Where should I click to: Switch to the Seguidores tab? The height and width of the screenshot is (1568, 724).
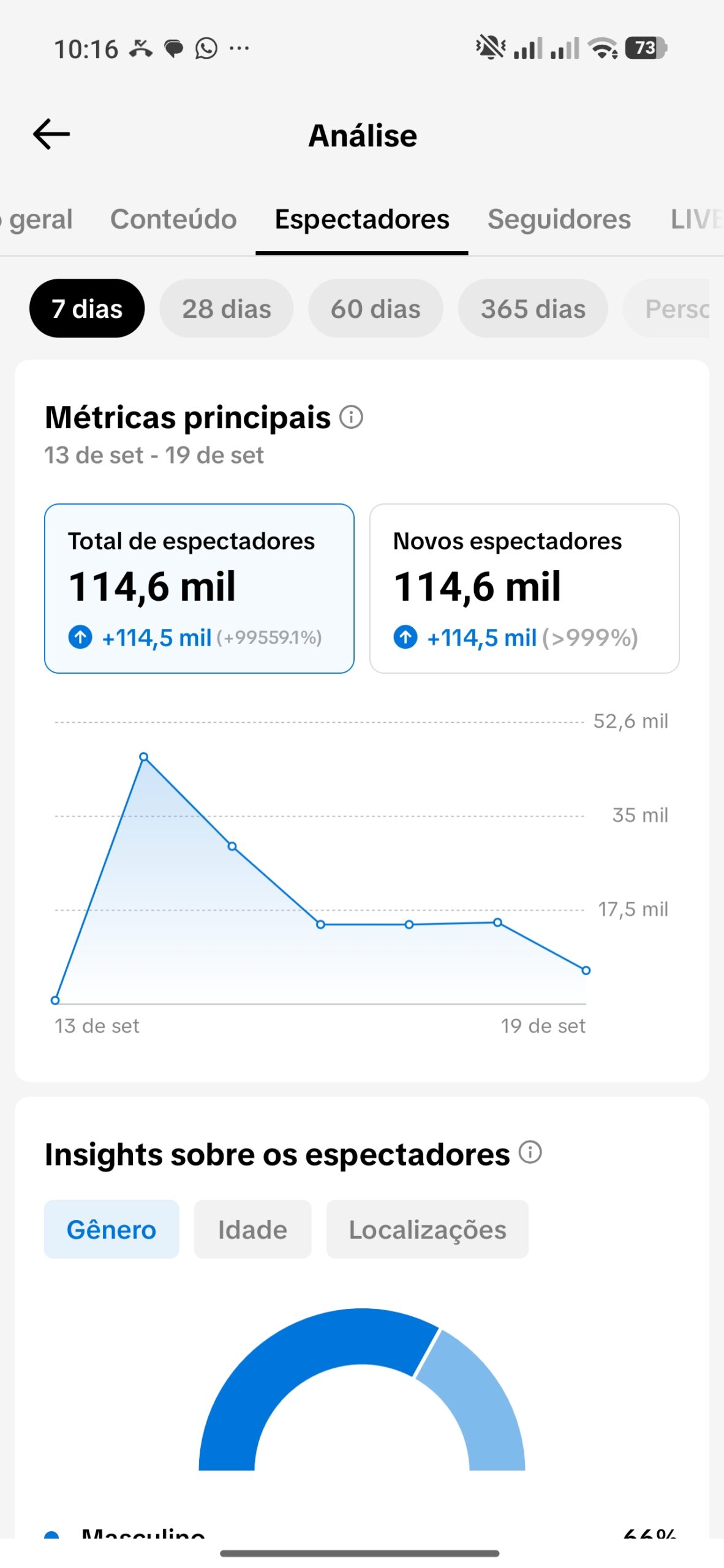pos(559,219)
